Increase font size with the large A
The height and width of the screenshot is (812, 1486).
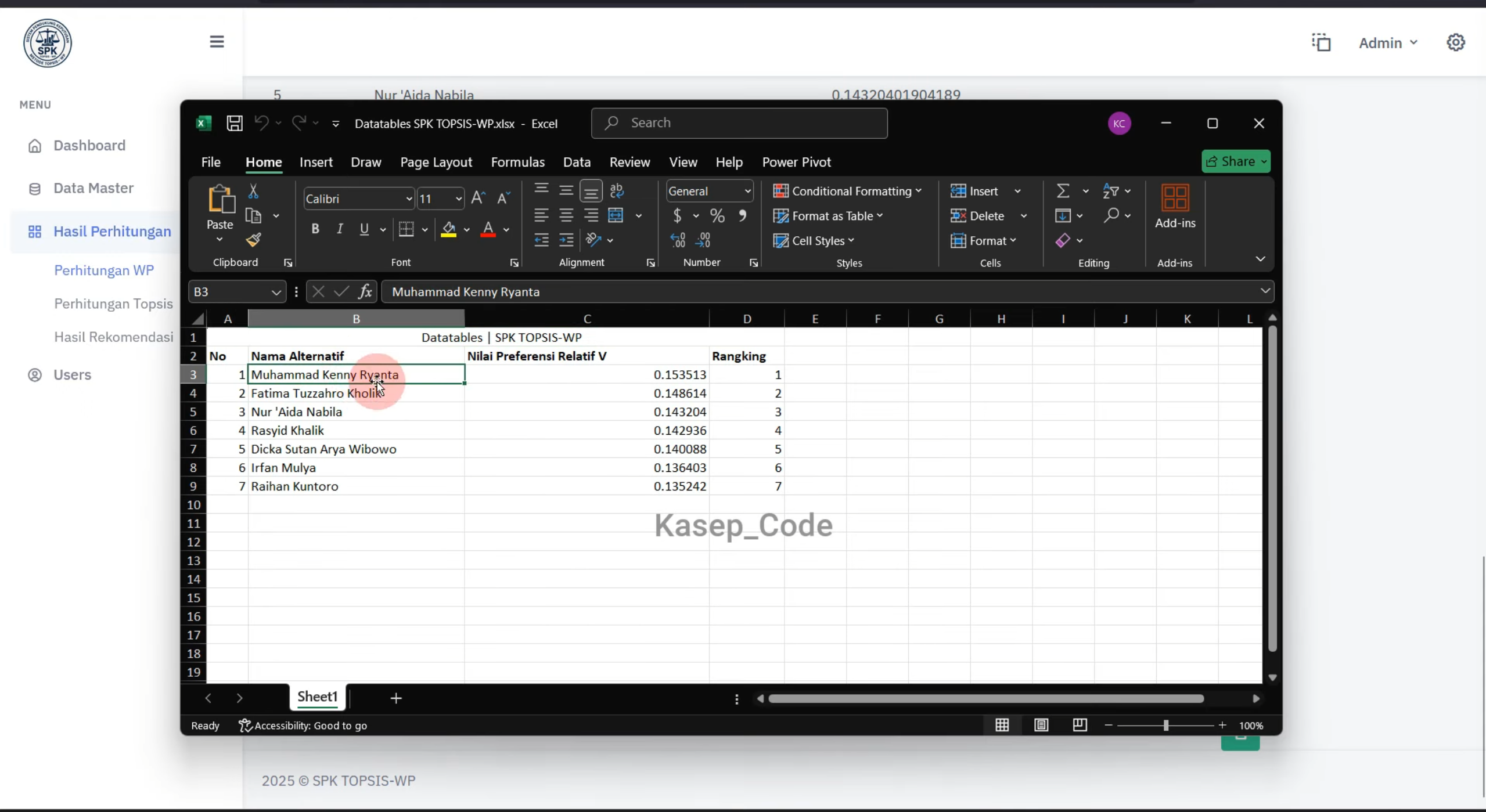(478, 199)
